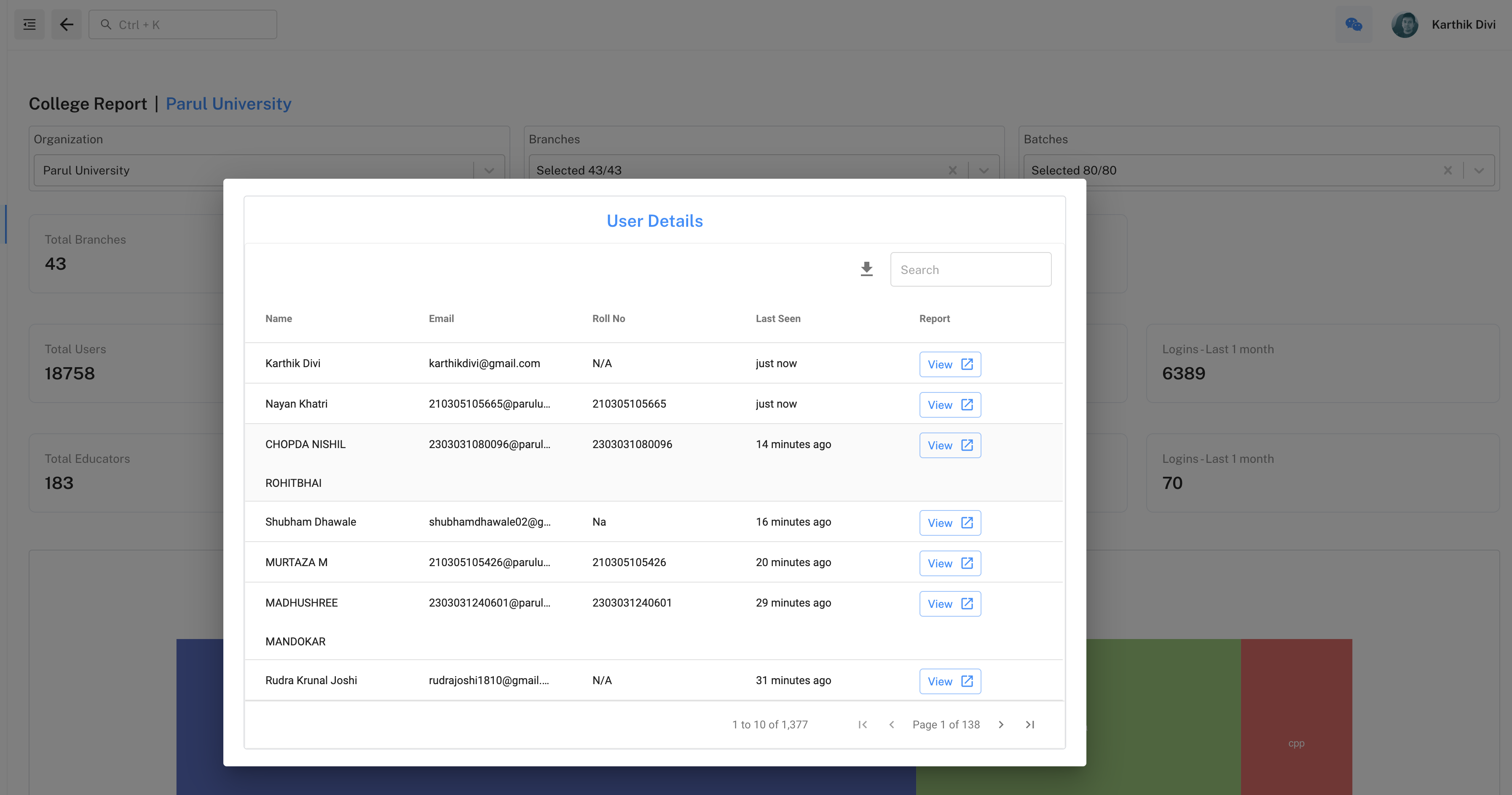
Task: View report for Nayan Khatri
Action: pos(950,405)
